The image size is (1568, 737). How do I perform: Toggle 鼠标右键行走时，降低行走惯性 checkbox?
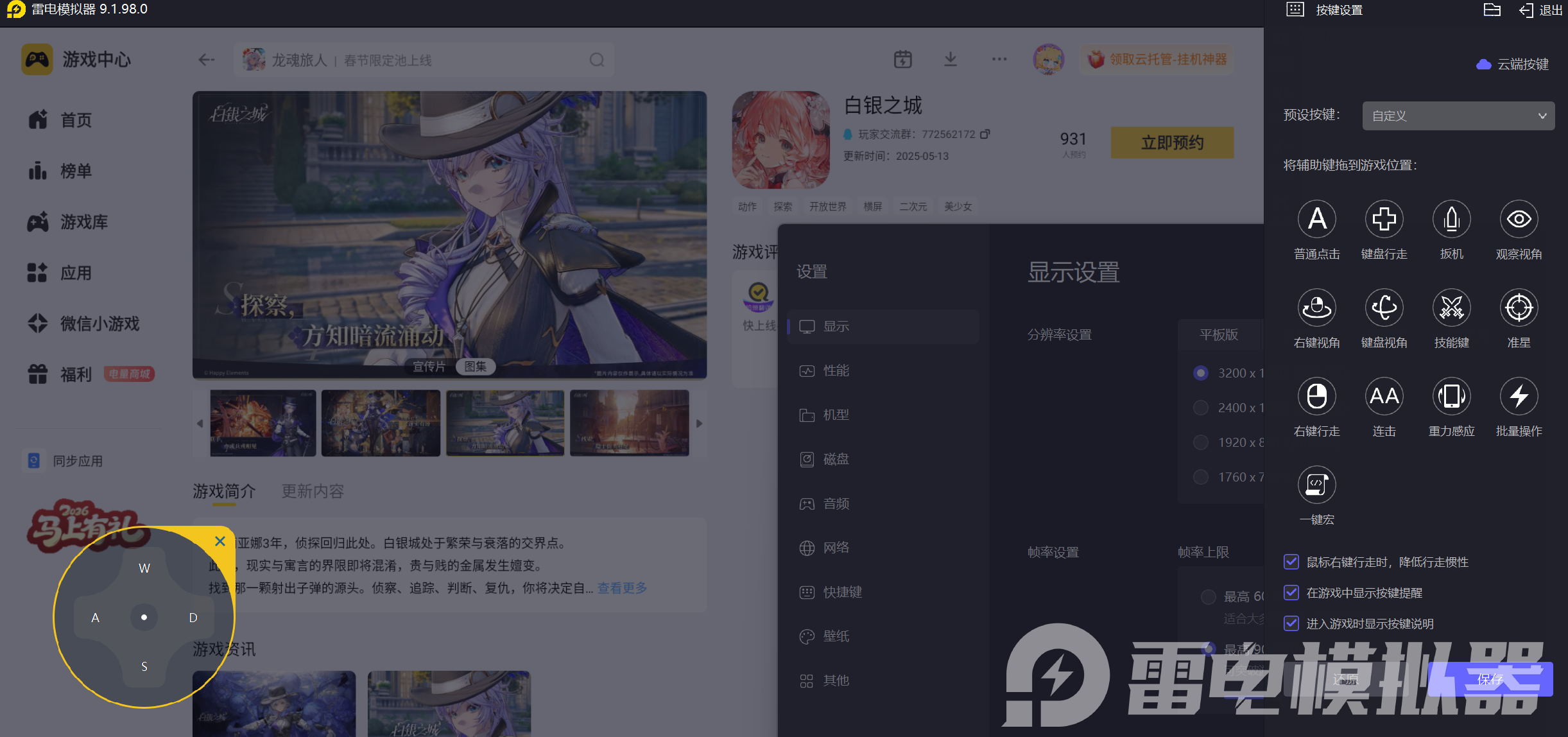click(x=1291, y=562)
